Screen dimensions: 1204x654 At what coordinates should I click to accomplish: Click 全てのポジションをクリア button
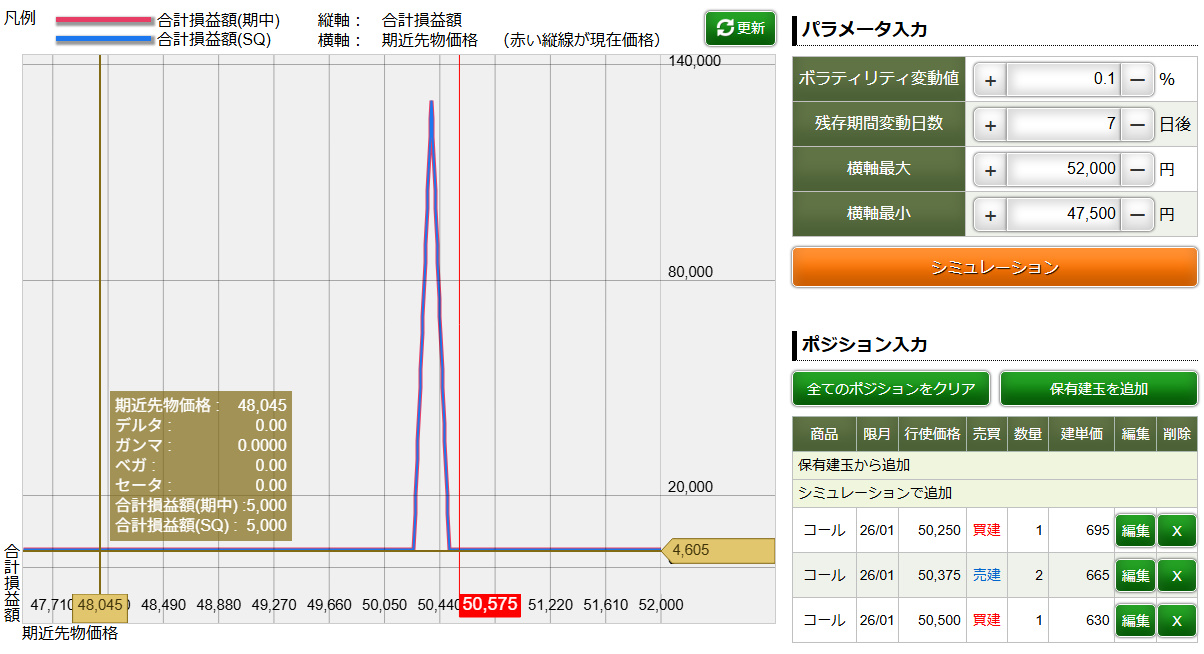(891, 388)
